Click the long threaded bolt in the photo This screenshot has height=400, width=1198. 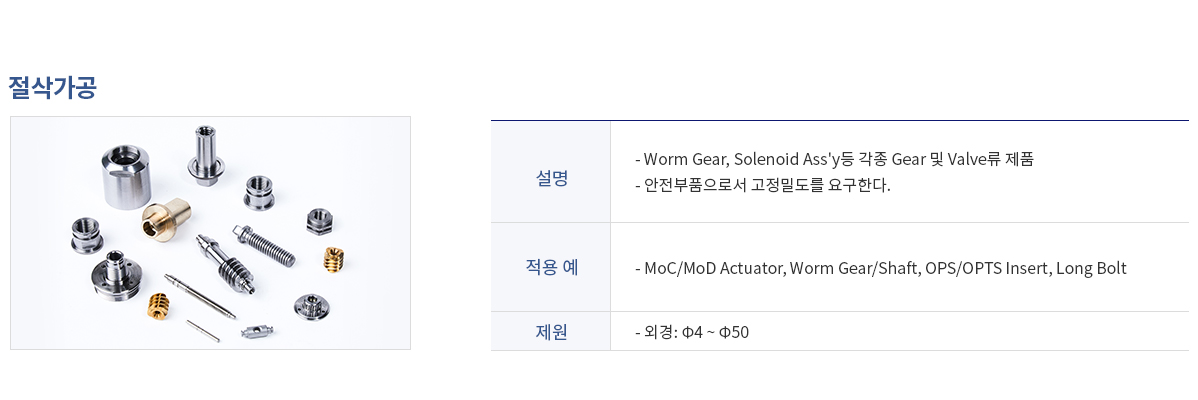(264, 245)
